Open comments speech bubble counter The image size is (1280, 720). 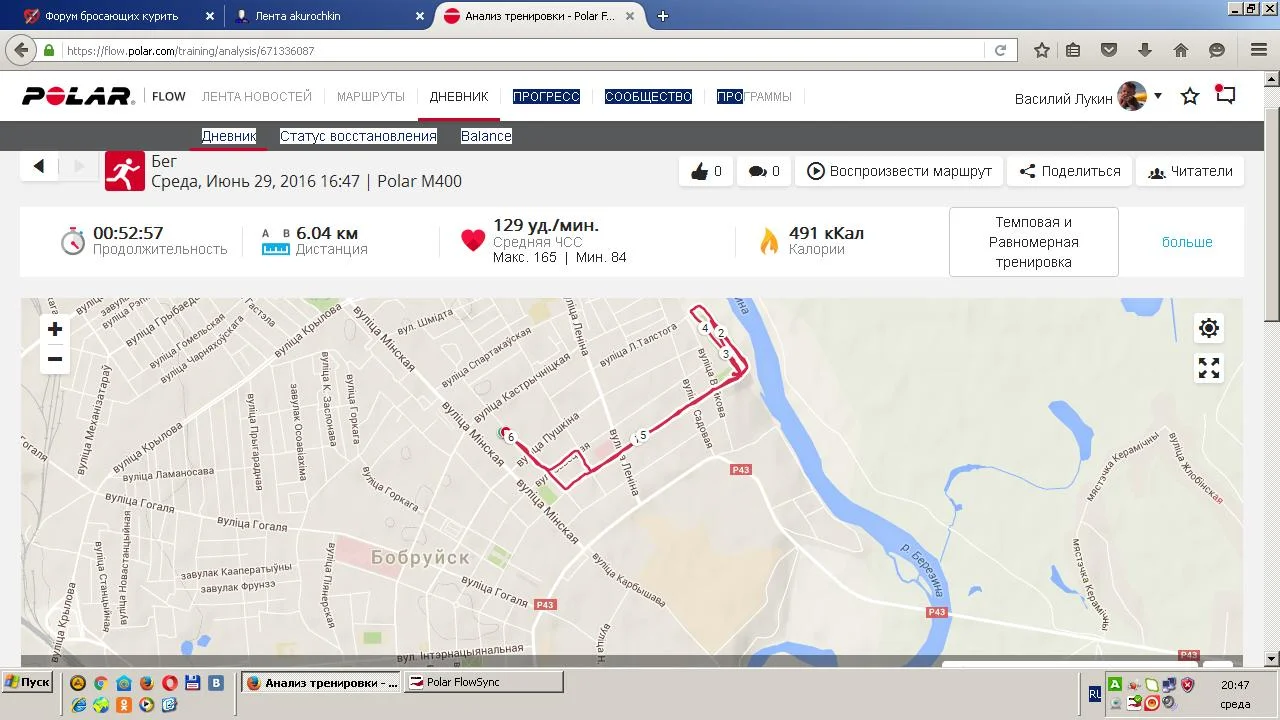[764, 171]
